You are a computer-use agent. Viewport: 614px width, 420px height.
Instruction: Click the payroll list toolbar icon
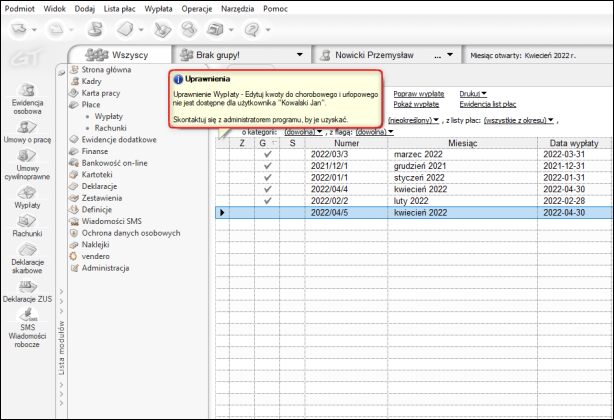coord(94,29)
